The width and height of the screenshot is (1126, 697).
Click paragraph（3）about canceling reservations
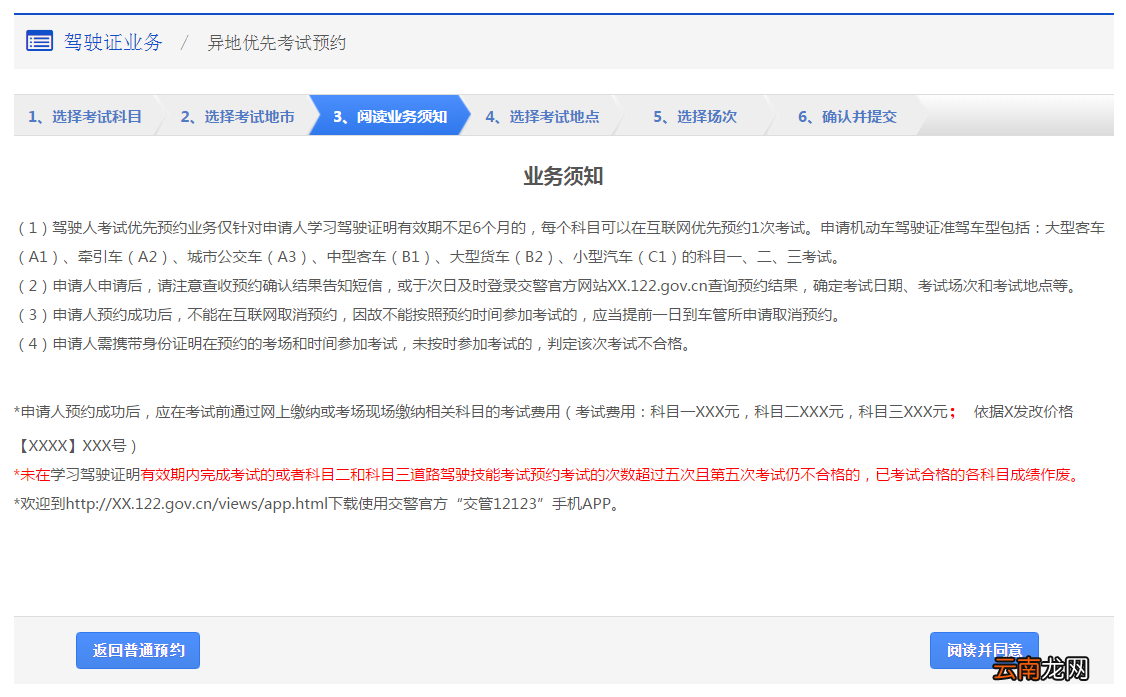tap(400, 313)
